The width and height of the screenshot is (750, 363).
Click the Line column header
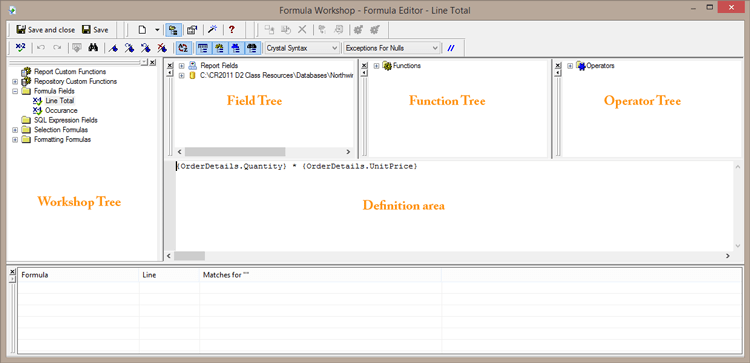tap(170, 275)
